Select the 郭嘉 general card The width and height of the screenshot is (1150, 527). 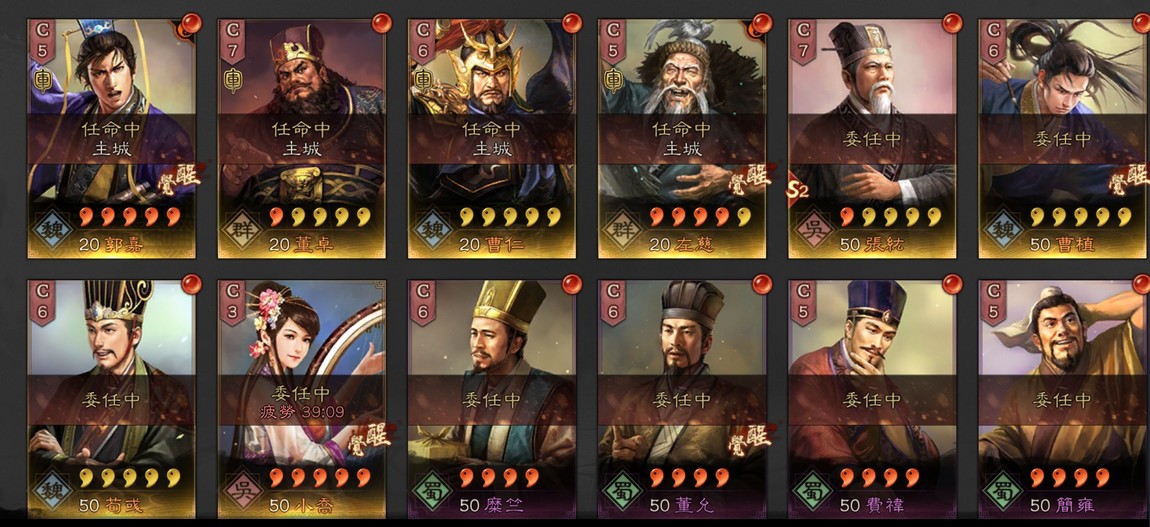[x=111, y=139]
